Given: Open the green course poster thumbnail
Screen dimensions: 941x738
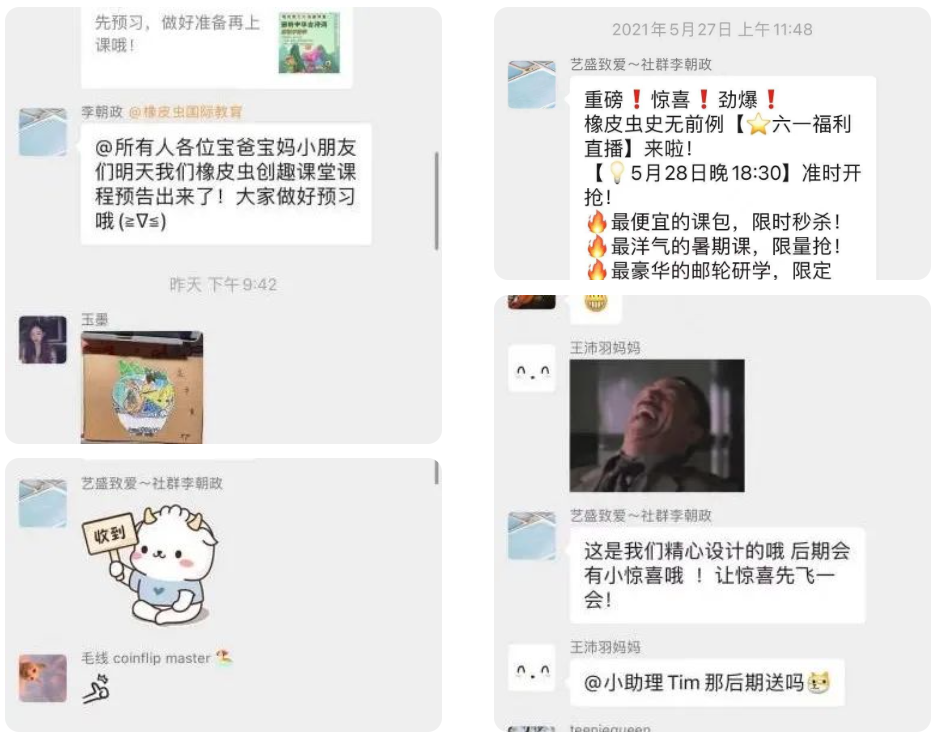Looking at the screenshot, I should [x=309, y=43].
